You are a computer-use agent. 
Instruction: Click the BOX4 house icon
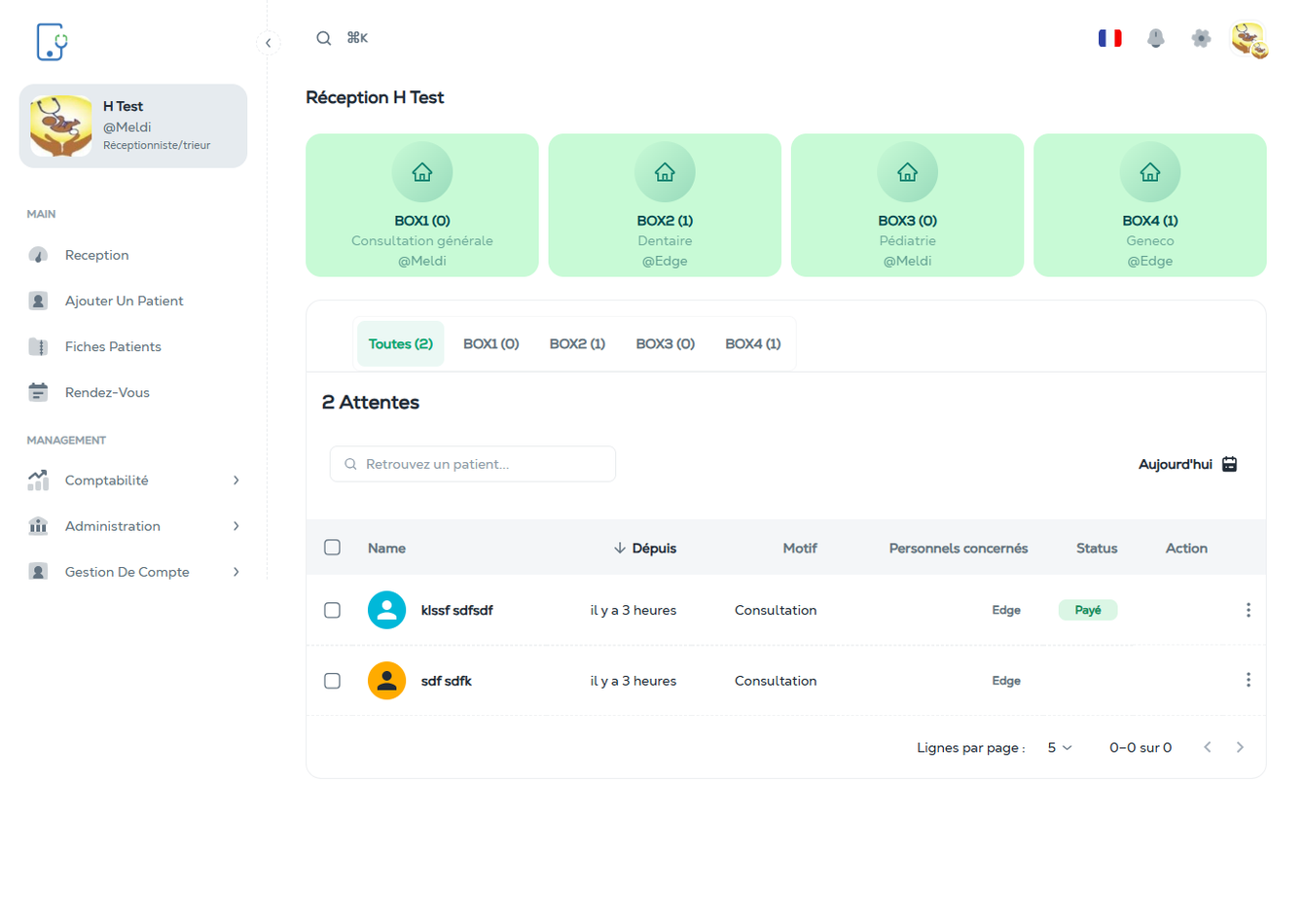(1150, 172)
